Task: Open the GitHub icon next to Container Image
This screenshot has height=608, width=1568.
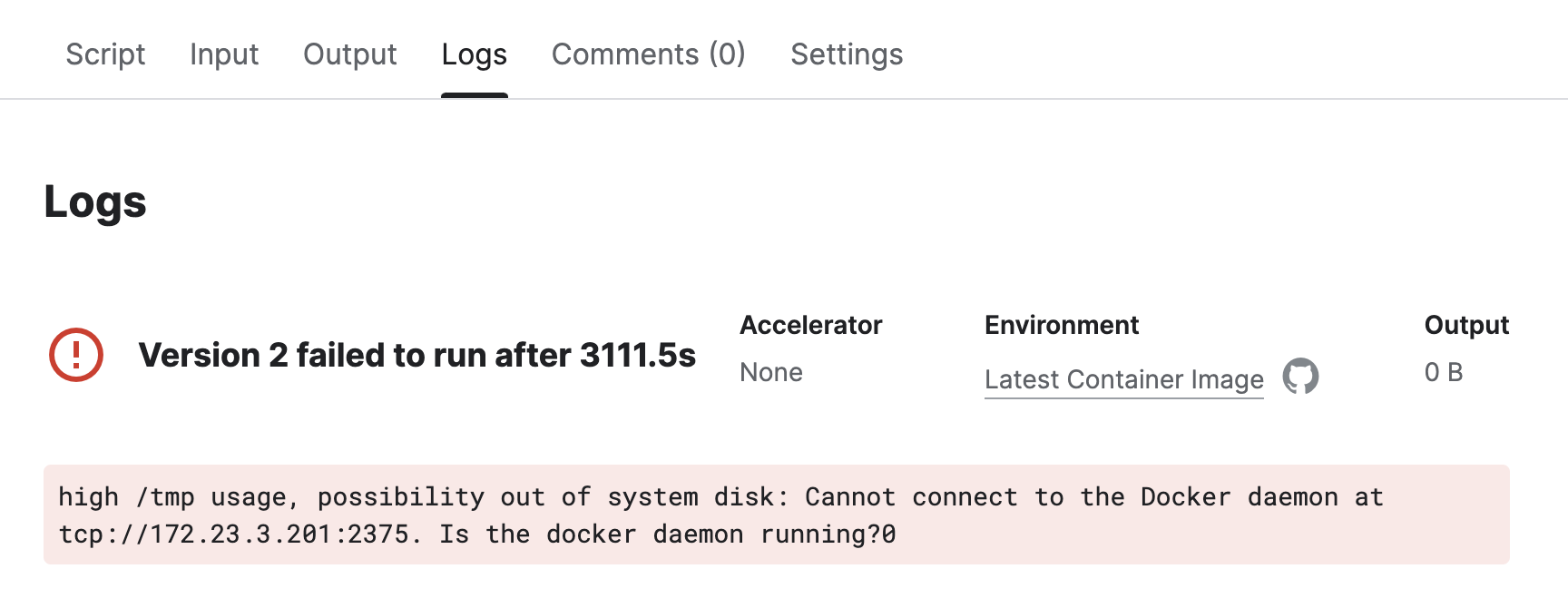Action: (x=1300, y=376)
